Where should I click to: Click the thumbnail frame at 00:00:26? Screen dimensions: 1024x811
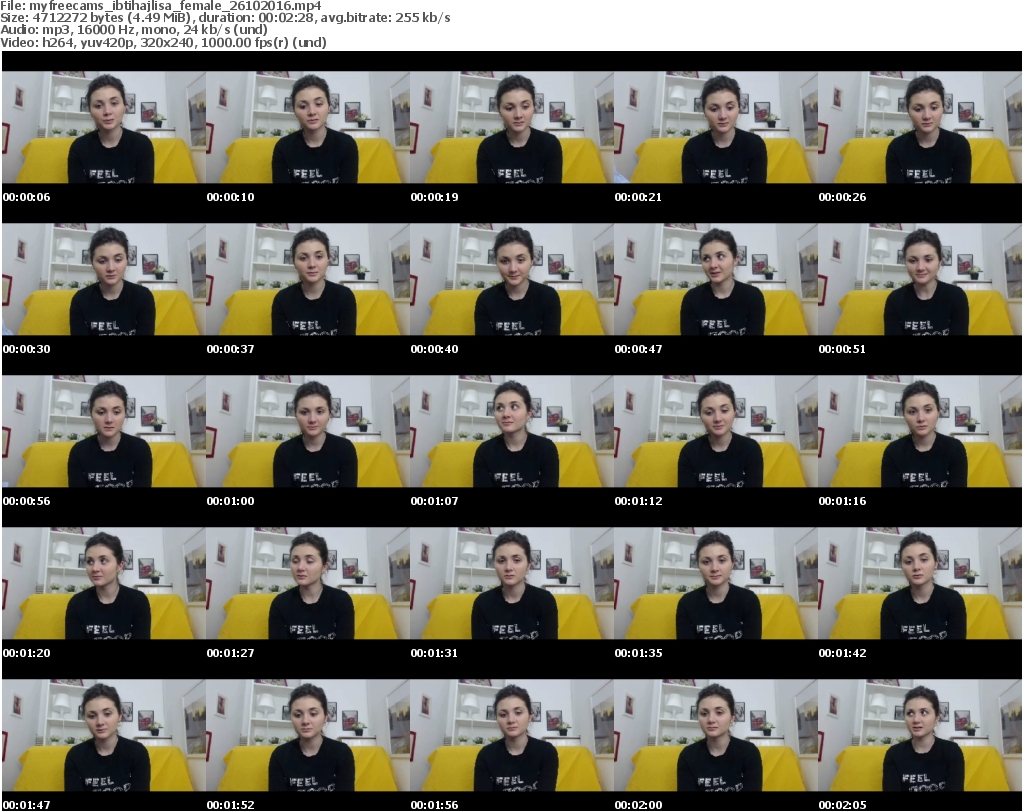[x=920, y=127]
